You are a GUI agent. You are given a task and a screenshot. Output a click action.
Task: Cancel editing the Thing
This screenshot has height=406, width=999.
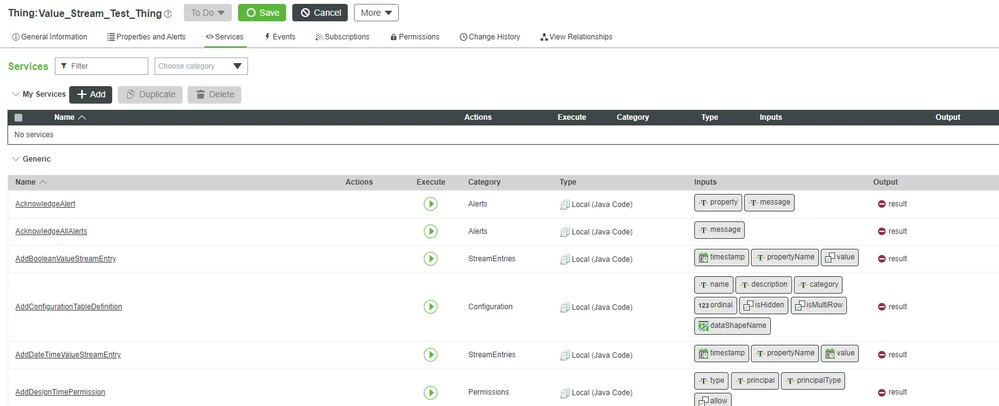320,13
